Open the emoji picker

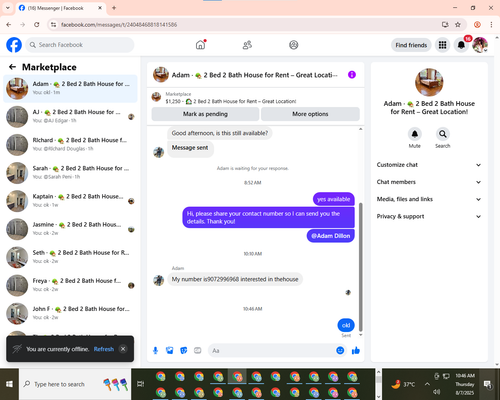(340, 350)
